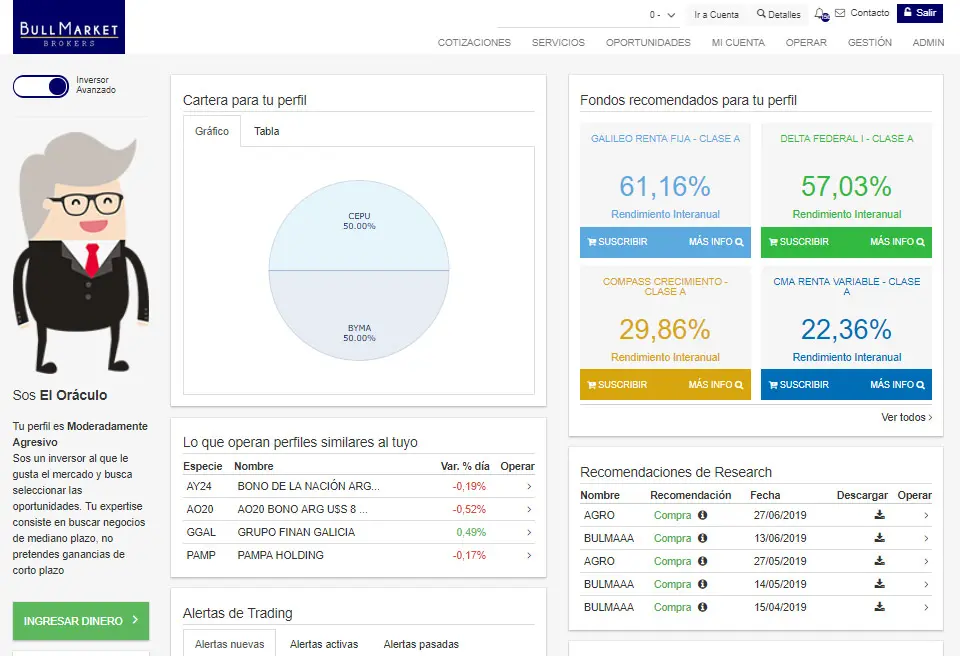The width and height of the screenshot is (960, 656).
Task: Click the INGRESAR DINERO button
Action: click(81, 620)
